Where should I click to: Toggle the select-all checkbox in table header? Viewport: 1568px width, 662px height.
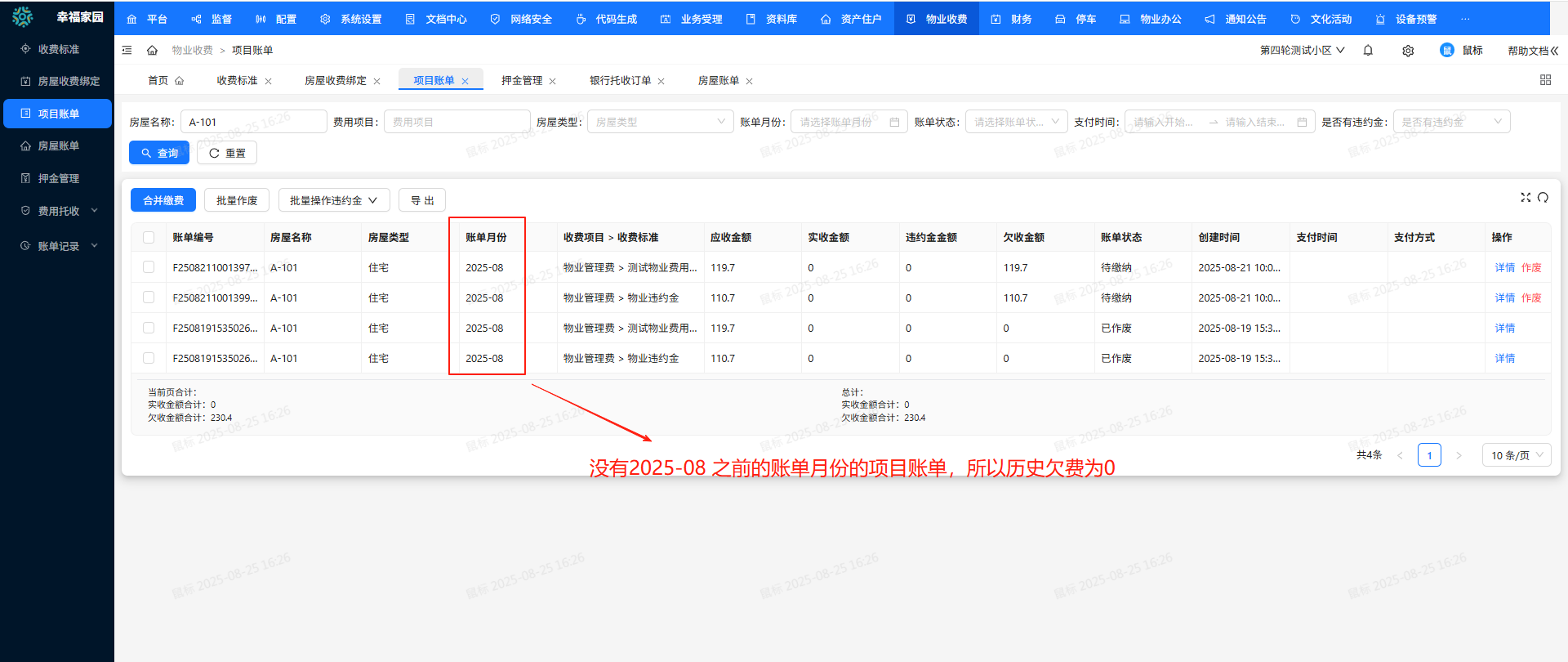(149, 238)
